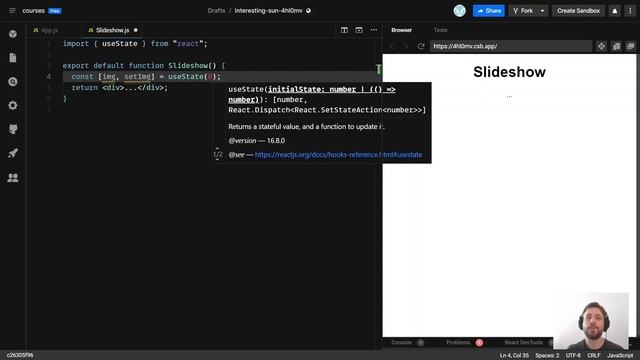Open the Deployment rocket sidebar panel

click(x=13, y=153)
